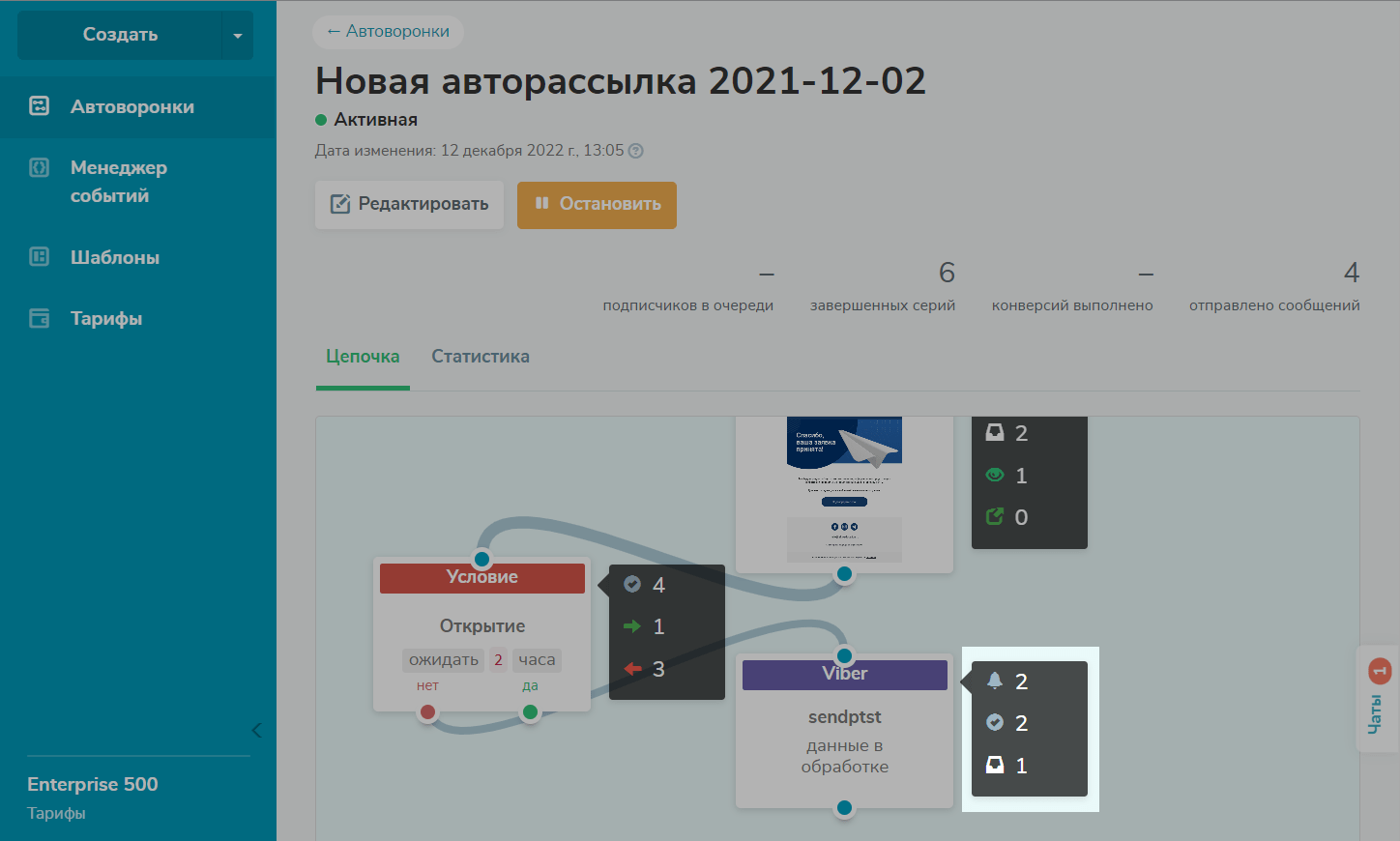This screenshot has height=841, width=1400.
Task: Click the Viber inbox icon with 1
Action: [995, 765]
